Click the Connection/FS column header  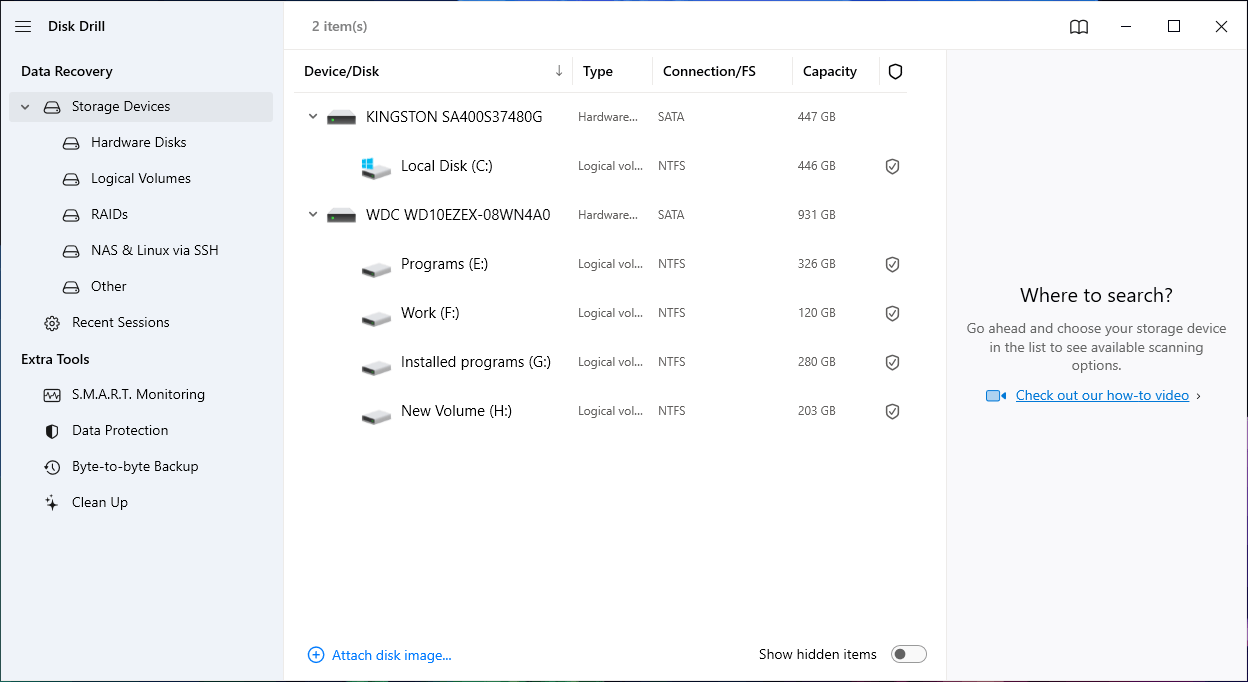pyautogui.click(x=709, y=71)
